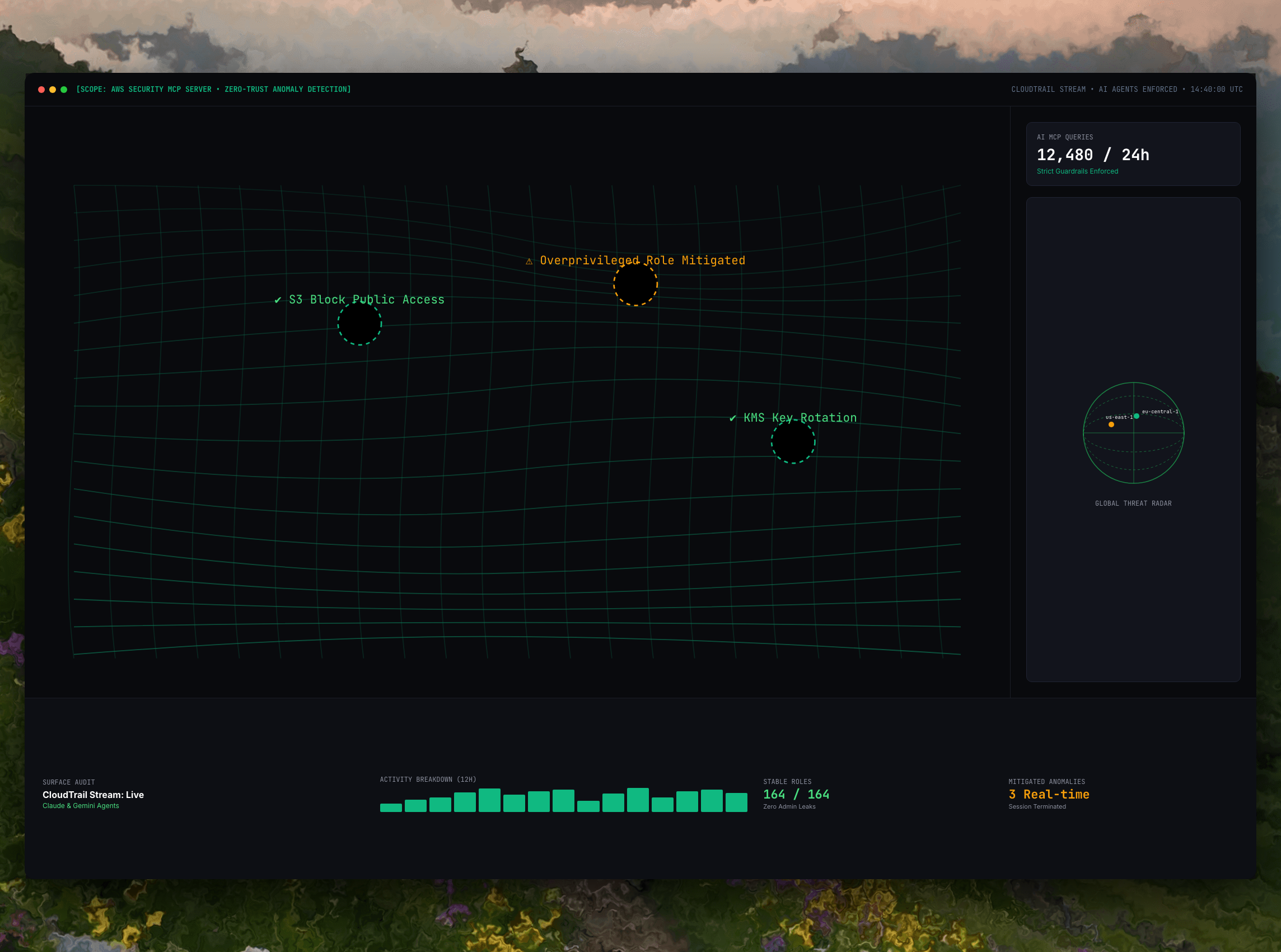The width and height of the screenshot is (1281, 952).
Task: Click the 'S3 Block Public Access' label
Action: click(x=366, y=300)
